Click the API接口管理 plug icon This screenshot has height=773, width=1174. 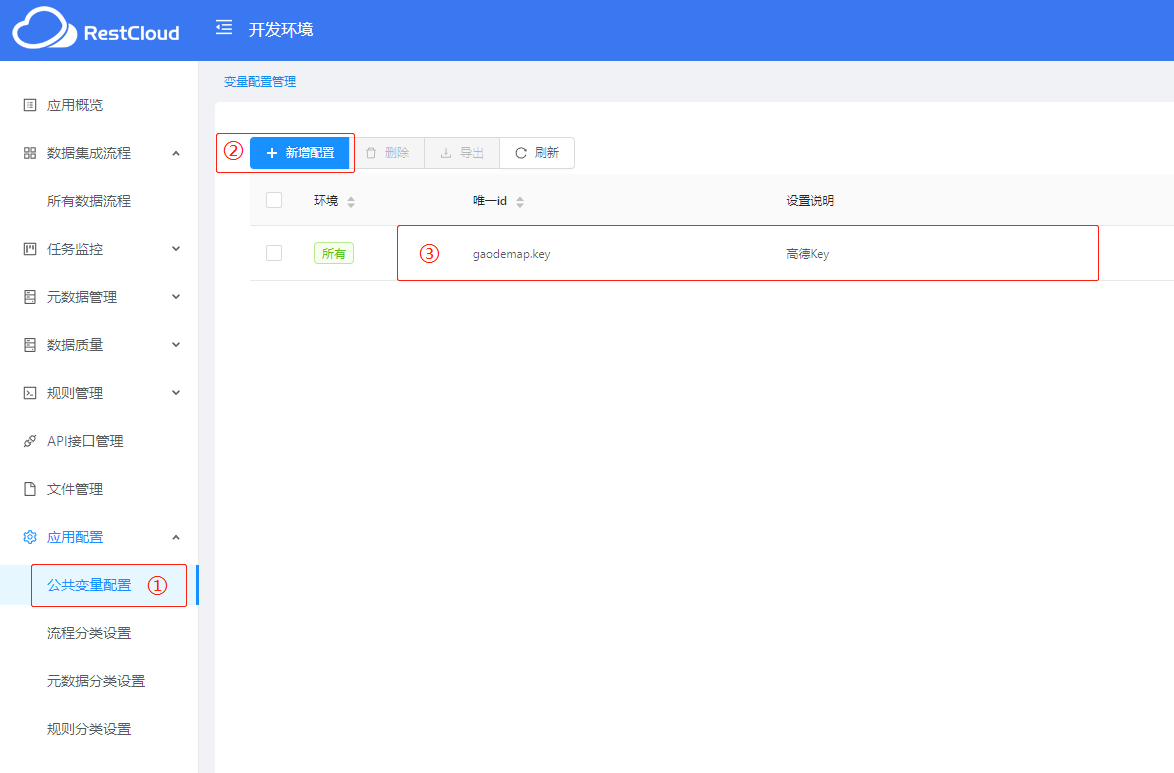pyautogui.click(x=30, y=441)
